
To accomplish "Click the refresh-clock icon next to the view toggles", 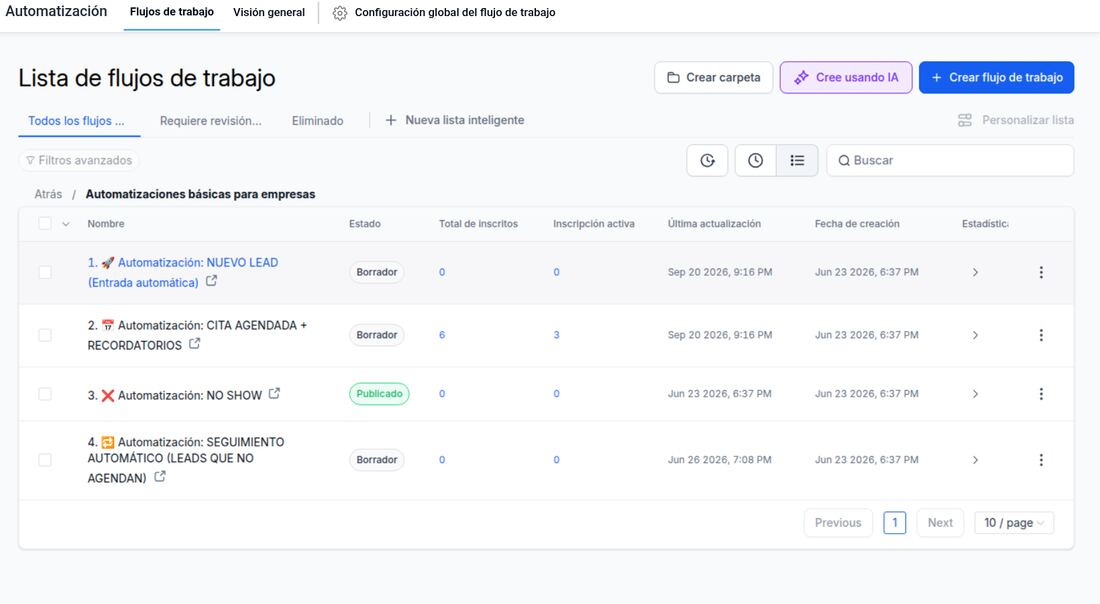I will [x=707, y=161].
